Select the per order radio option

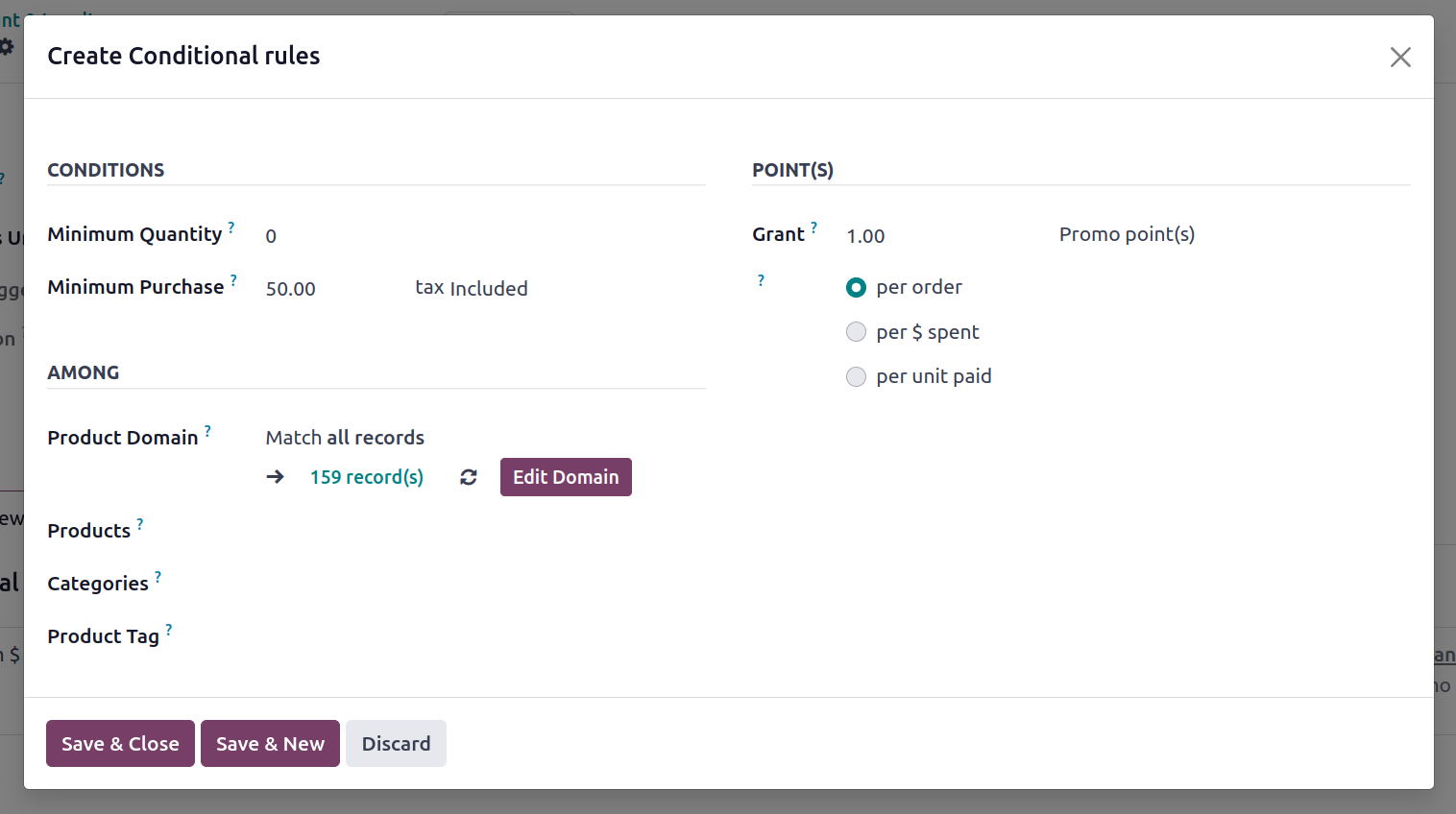coord(856,287)
